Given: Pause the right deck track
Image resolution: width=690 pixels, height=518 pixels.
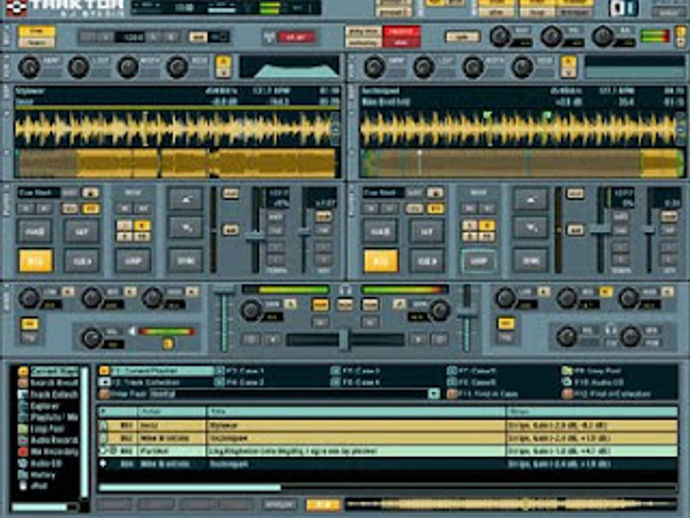Looking at the screenshot, I should [x=380, y=231].
